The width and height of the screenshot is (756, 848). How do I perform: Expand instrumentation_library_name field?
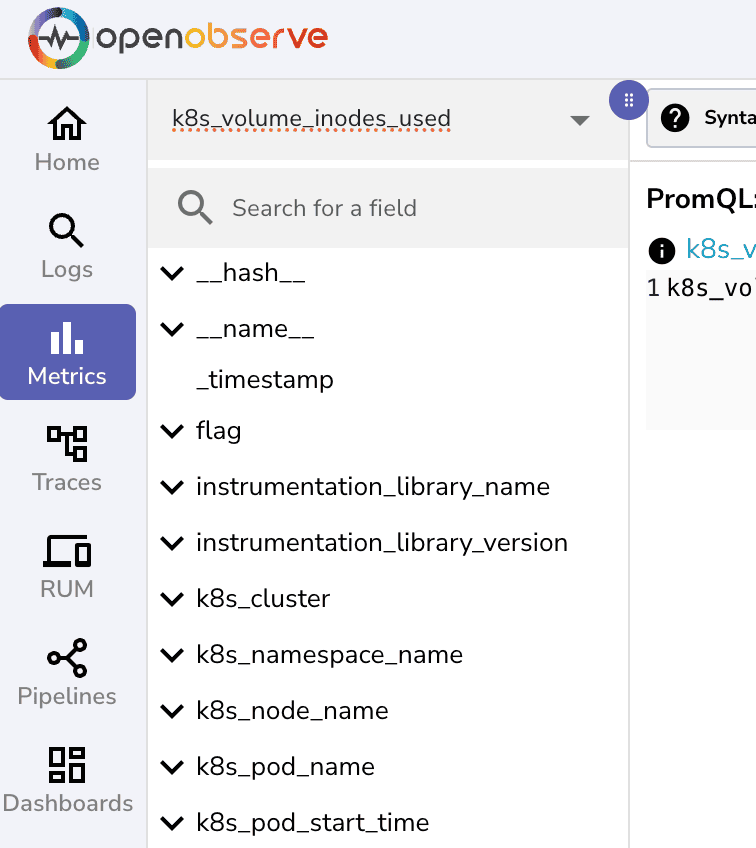173,487
